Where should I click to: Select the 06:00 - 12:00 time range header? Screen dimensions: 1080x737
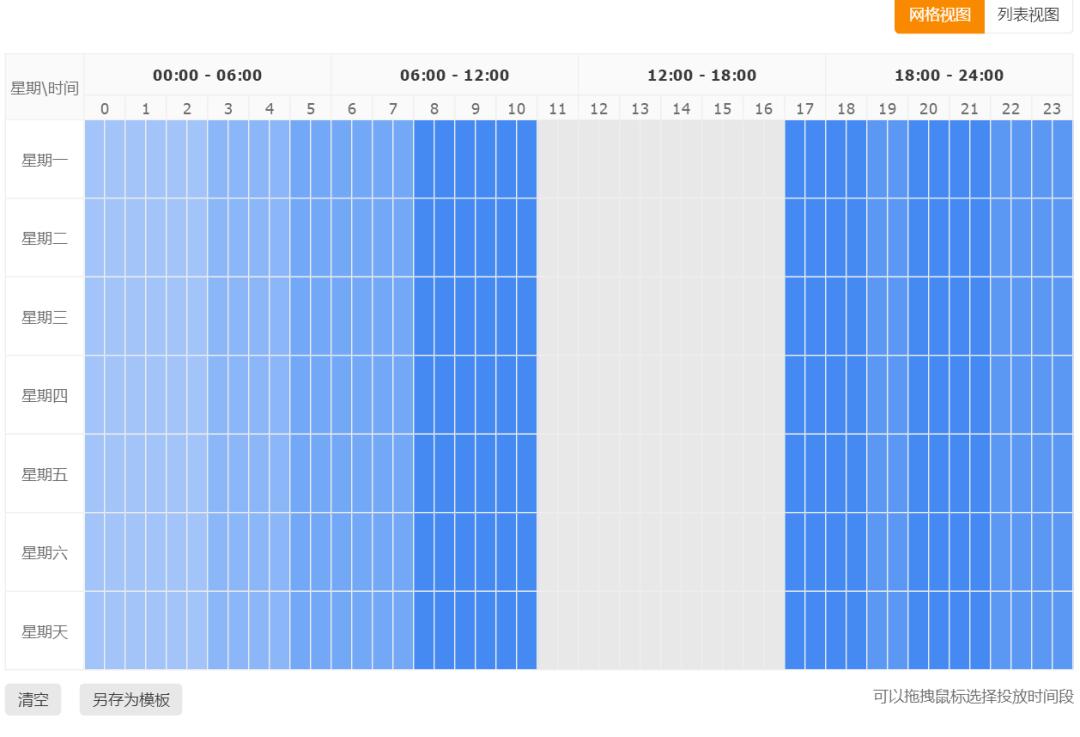[454, 75]
